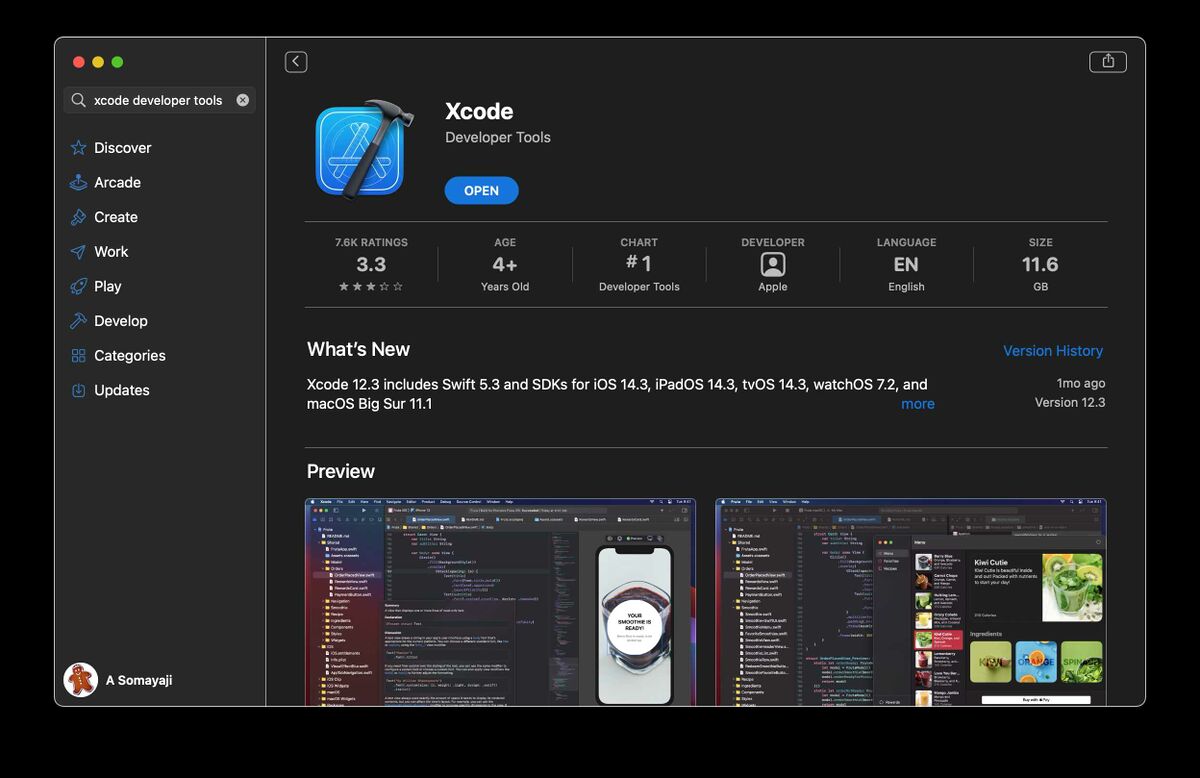Check the Updates section
Viewport: 1200px width, 778px height.
tap(121, 390)
